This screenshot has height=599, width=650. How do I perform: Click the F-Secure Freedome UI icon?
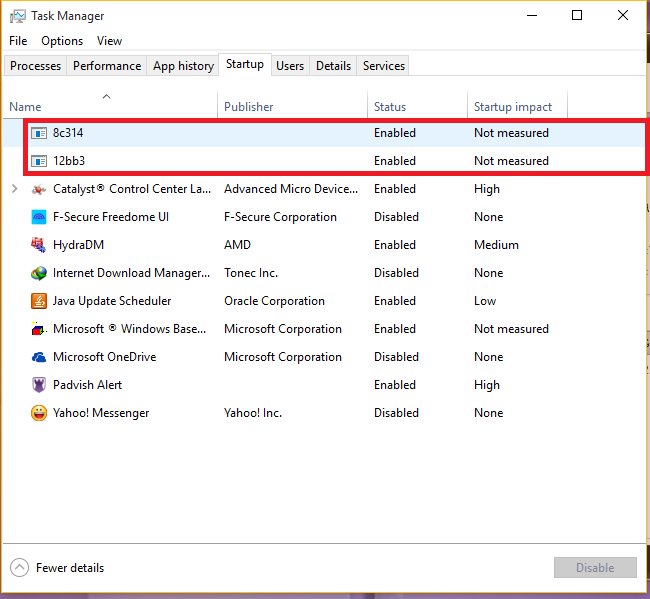pos(39,217)
